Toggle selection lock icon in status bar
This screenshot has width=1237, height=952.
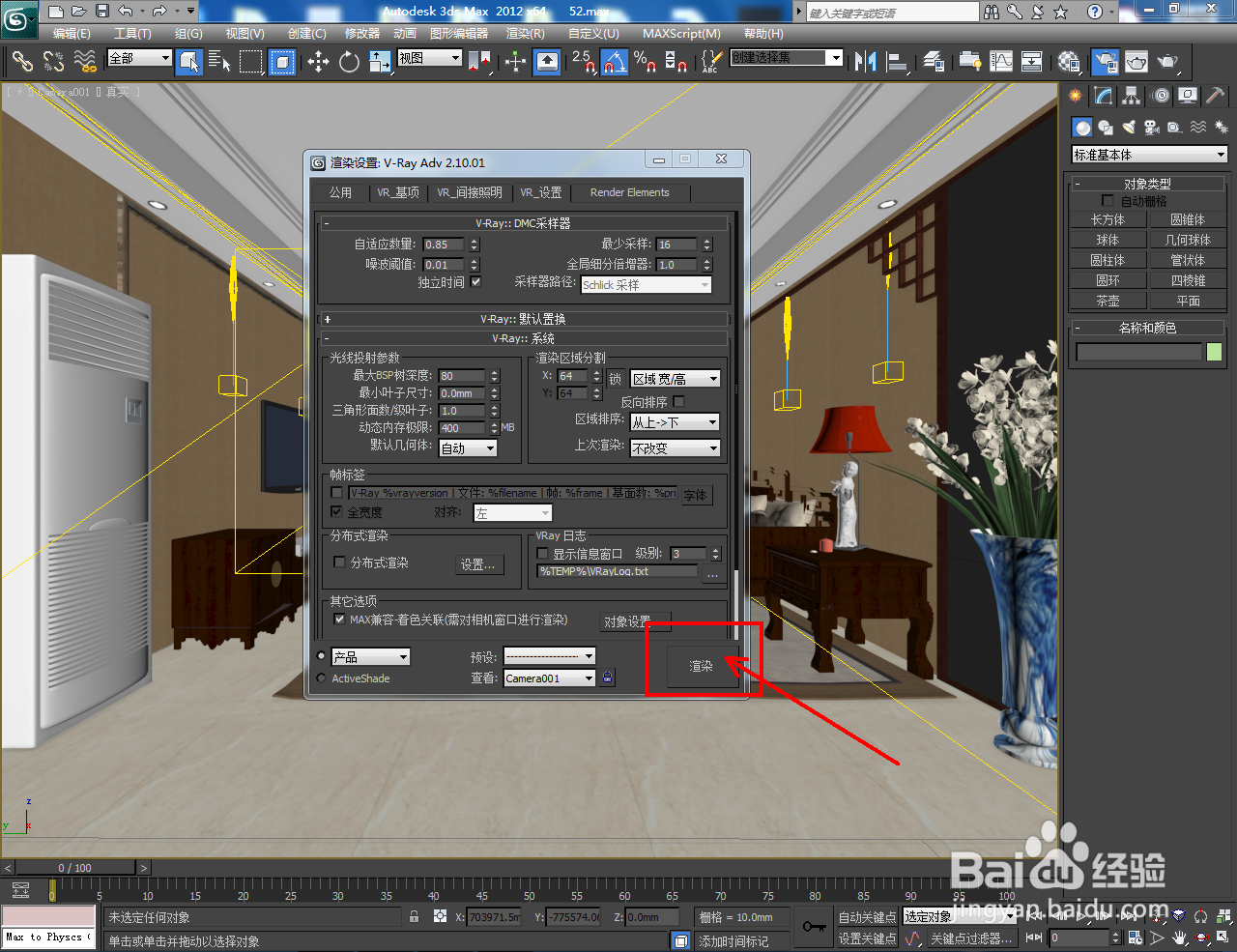click(415, 917)
